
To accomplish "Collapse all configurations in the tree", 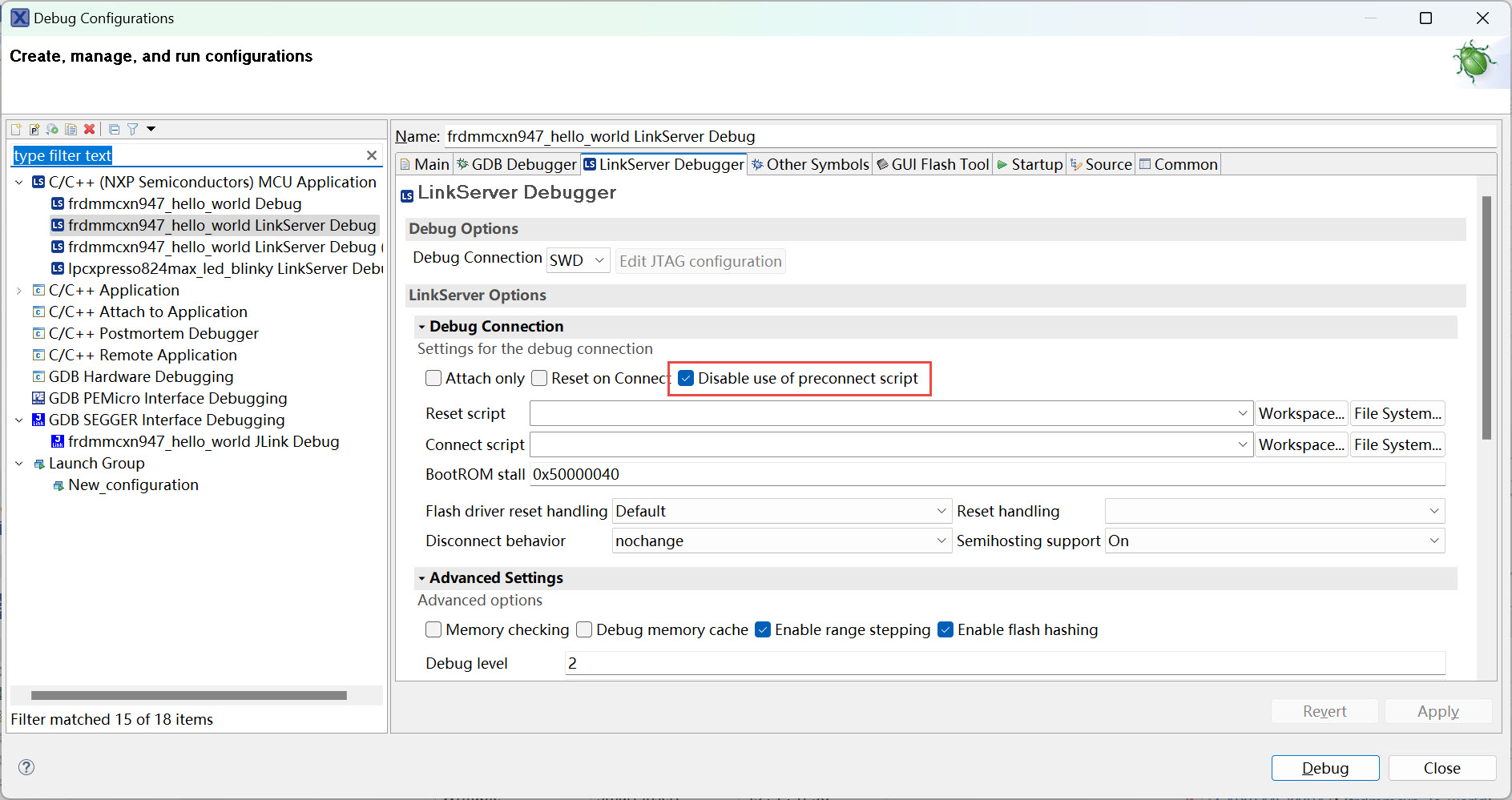I will 114,130.
